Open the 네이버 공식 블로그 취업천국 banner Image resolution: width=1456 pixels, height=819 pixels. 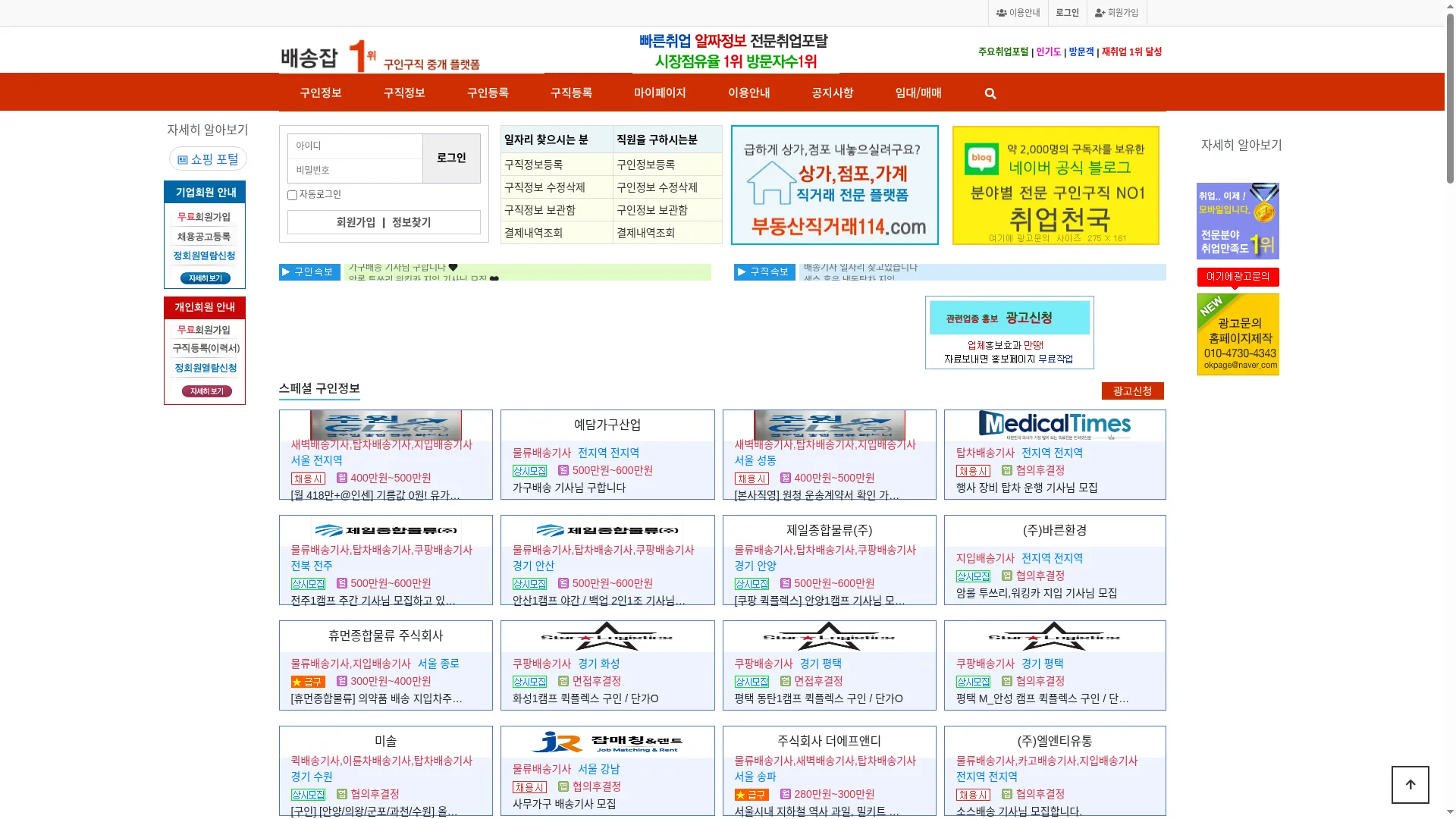pyautogui.click(x=1056, y=185)
